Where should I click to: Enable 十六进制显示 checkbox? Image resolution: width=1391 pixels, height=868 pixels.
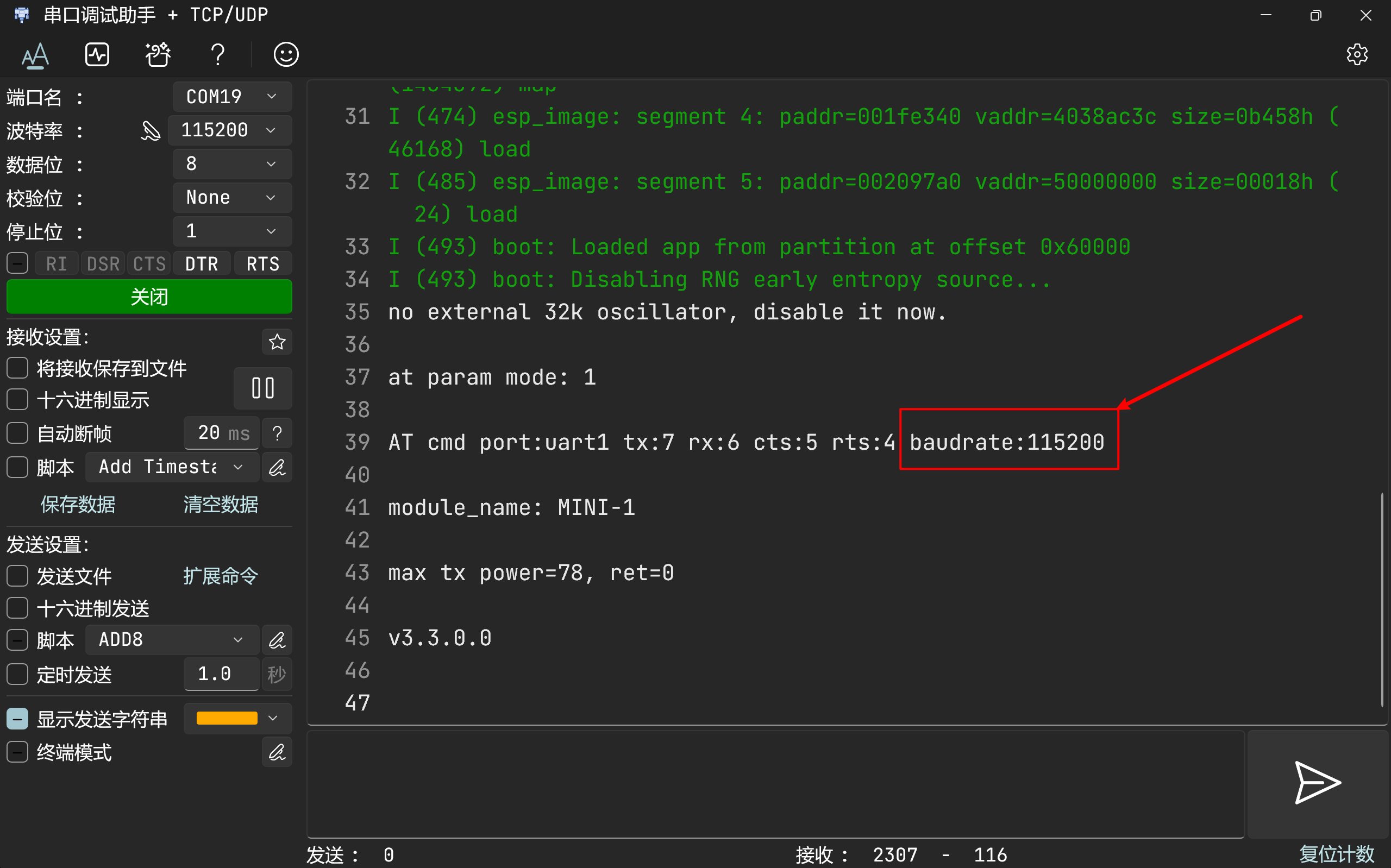click(17, 400)
